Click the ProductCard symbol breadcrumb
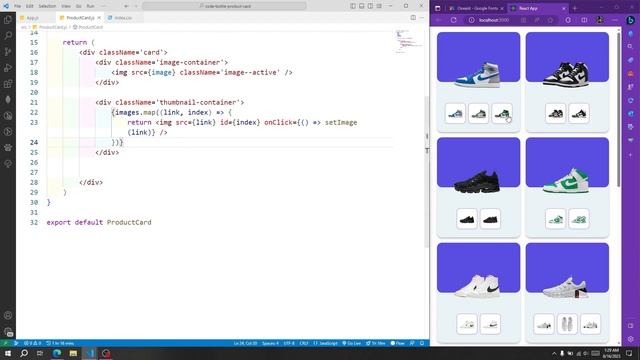640x360 pixels. click(90, 27)
